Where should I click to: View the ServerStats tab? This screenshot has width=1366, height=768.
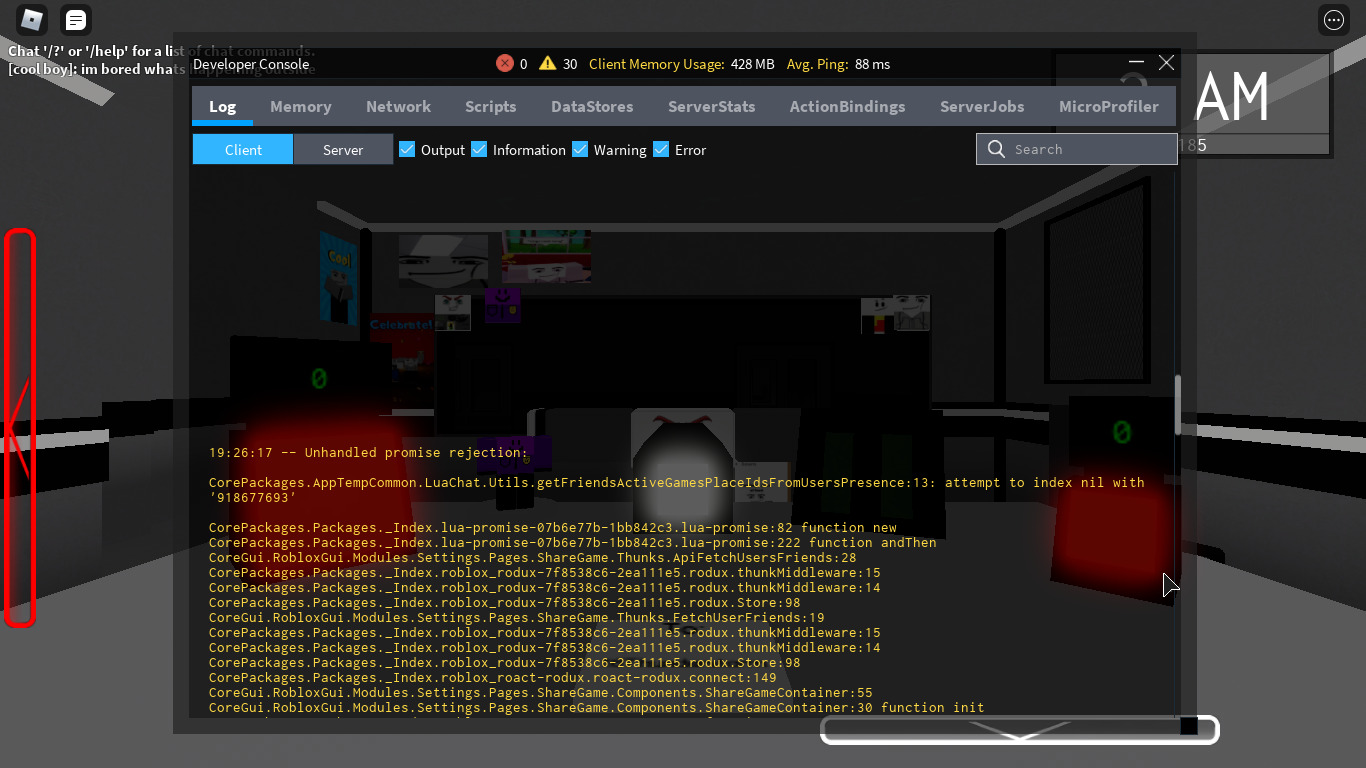click(x=711, y=106)
